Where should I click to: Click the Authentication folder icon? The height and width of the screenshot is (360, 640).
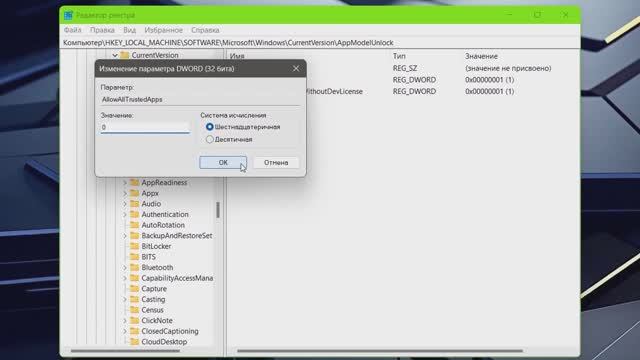(134, 214)
